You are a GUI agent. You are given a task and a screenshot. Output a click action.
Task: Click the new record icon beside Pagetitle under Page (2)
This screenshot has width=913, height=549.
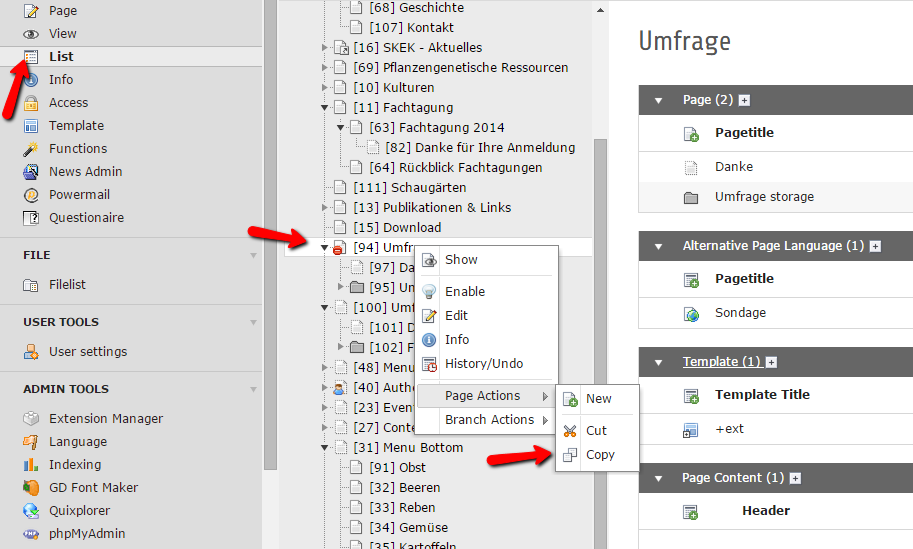coord(691,134)
